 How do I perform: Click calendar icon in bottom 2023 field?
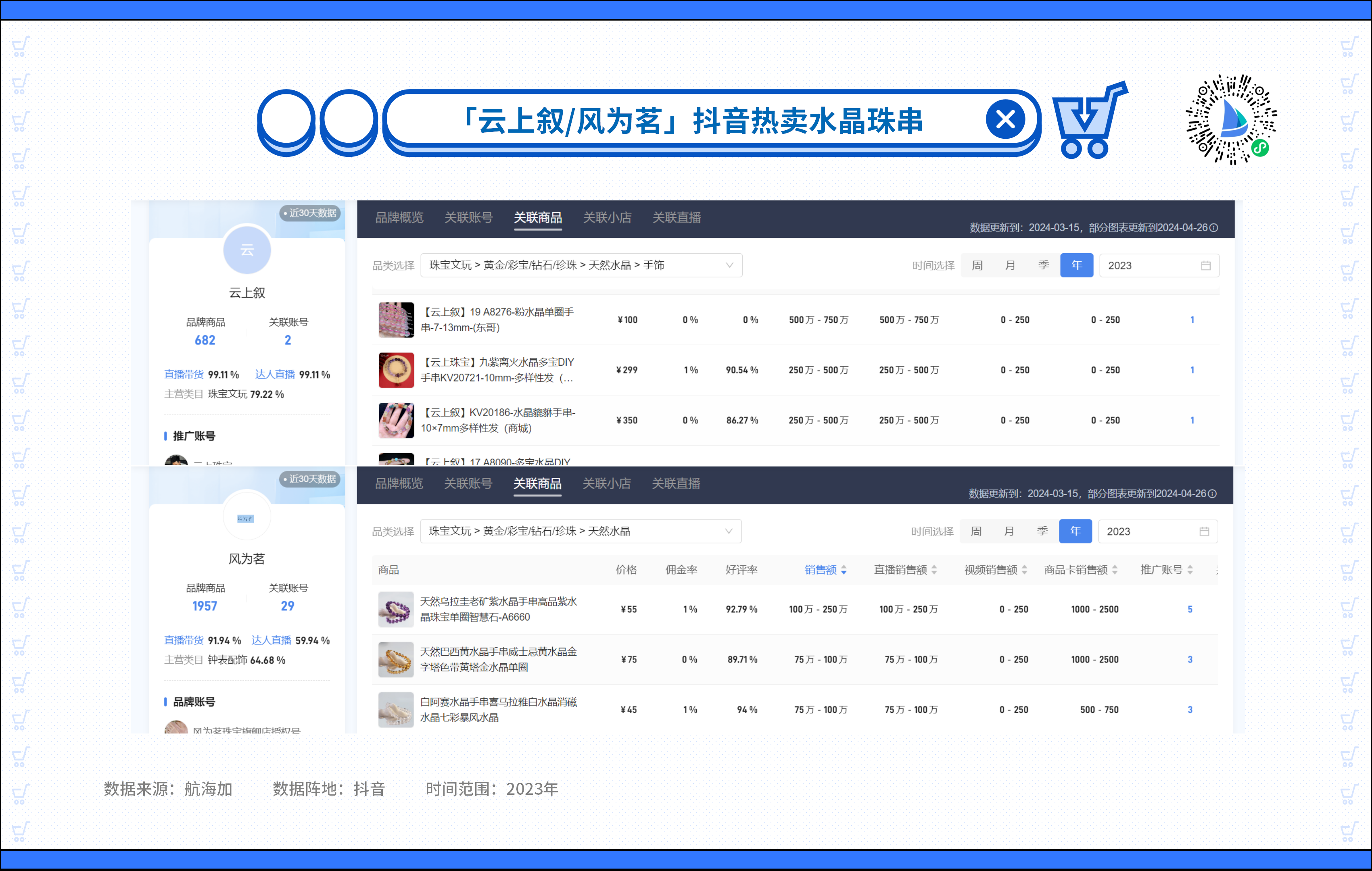[1204, 531]
